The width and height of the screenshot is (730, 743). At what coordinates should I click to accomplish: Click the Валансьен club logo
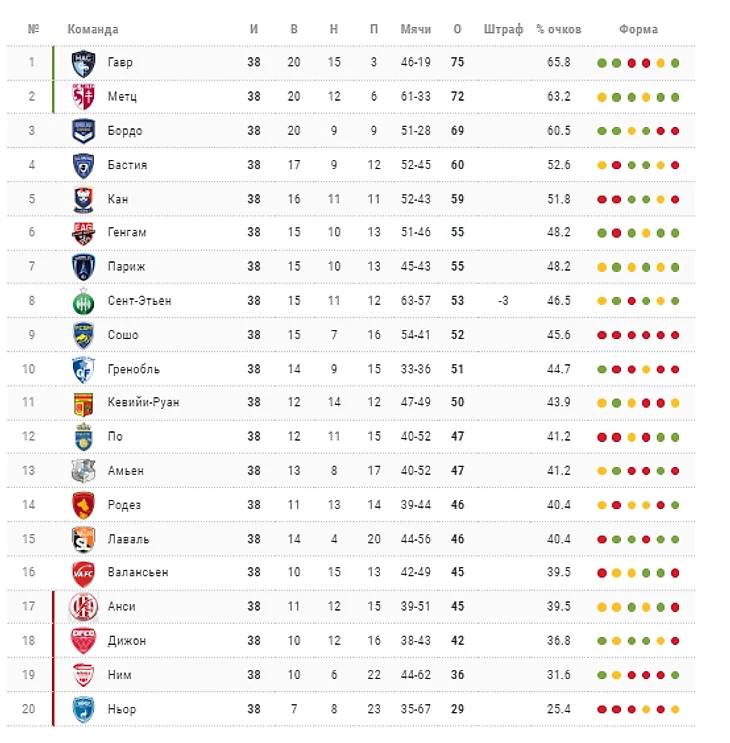[83, 573]
